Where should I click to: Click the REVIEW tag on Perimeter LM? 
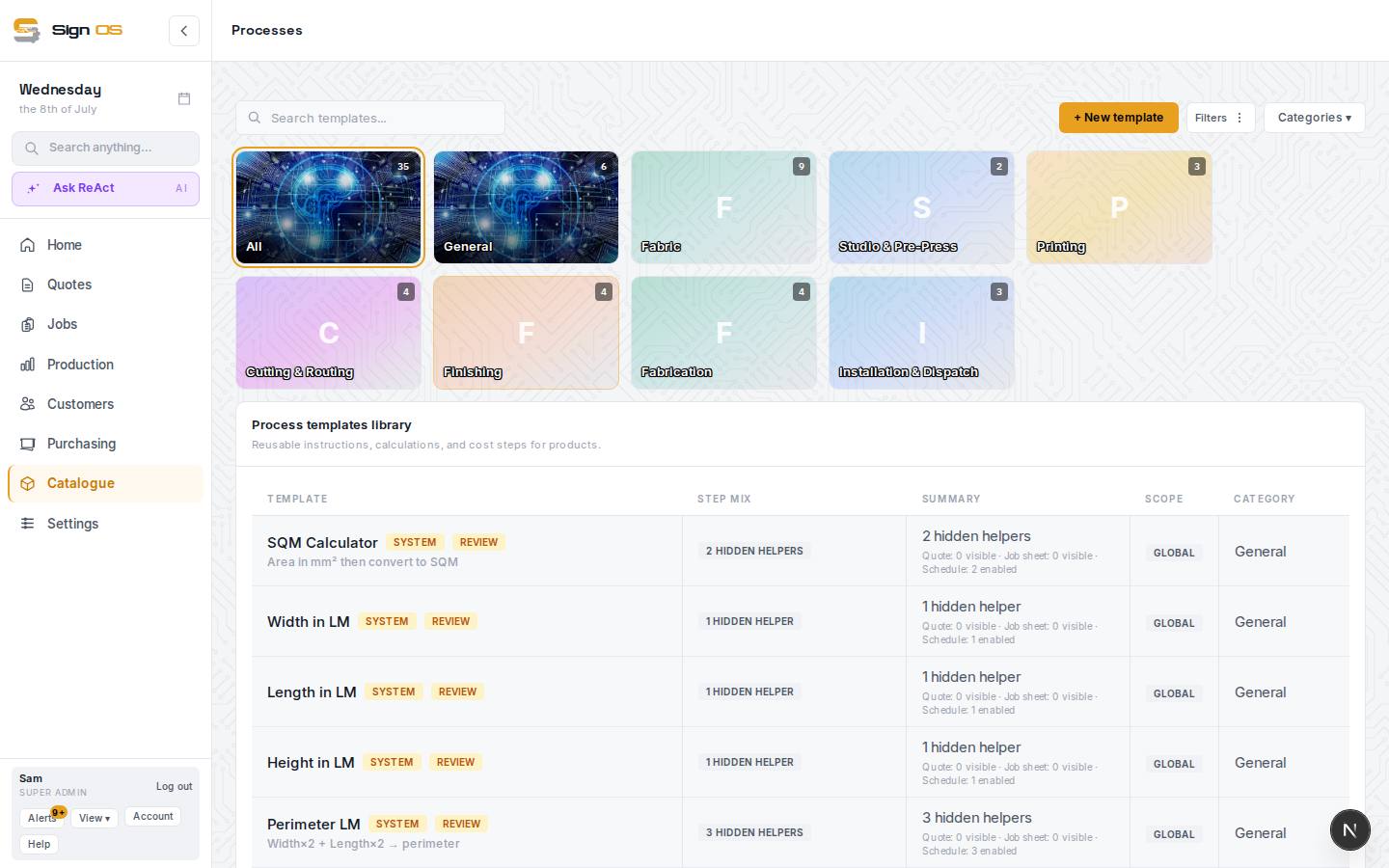(461, 824)
